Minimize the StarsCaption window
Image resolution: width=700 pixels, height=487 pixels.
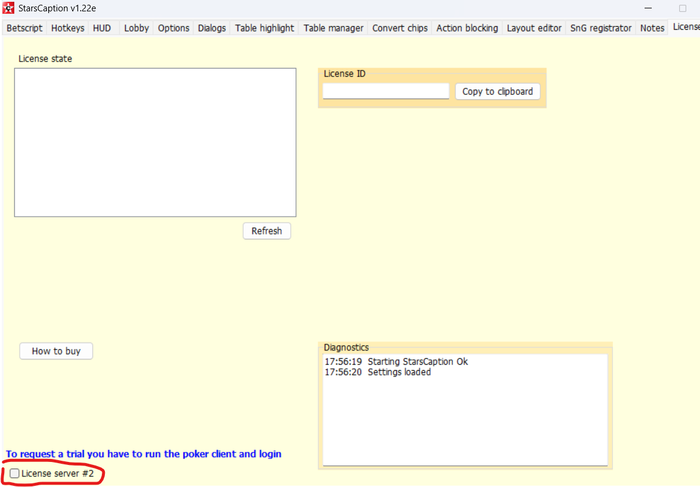pos(648,8)
